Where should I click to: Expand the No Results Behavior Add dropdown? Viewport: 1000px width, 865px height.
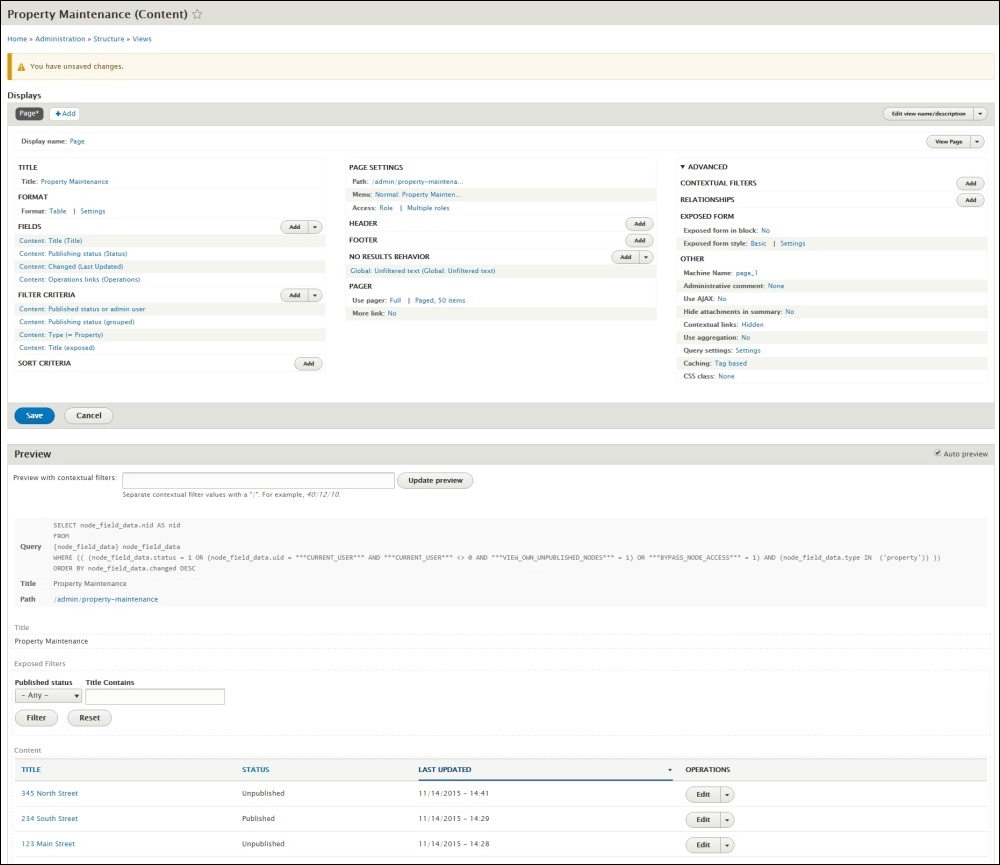click(x=646, y=257)
